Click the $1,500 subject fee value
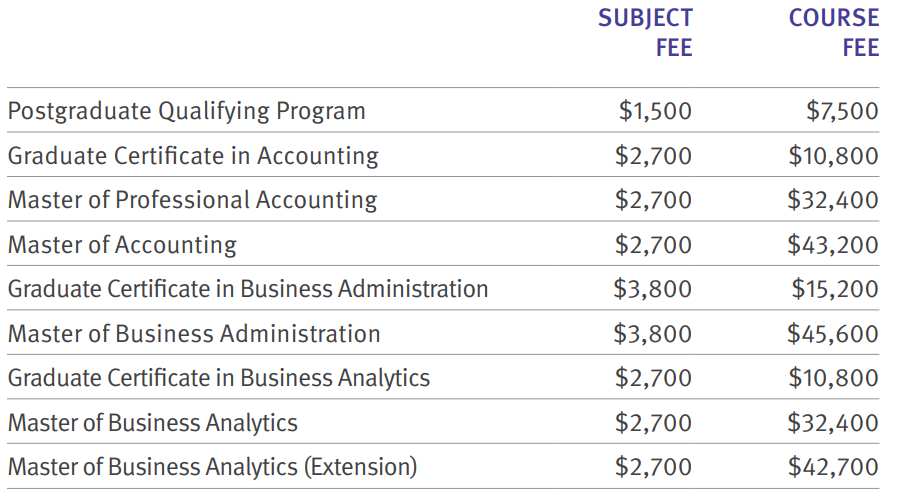The height and width of the screenshot is (496, 898). [x=655, y=112]
